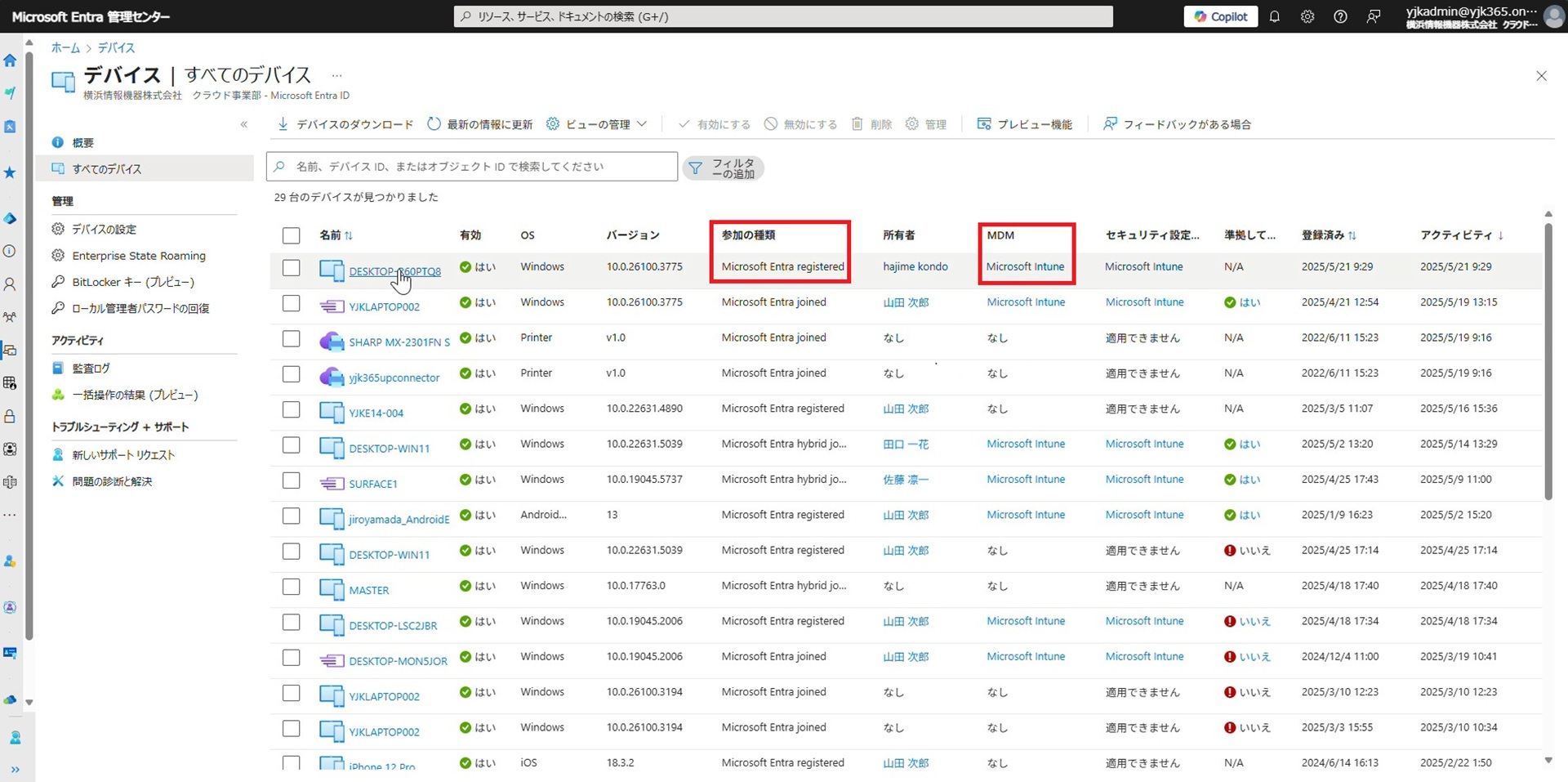Sort by the 名前 column header

[x=336, y=235]
